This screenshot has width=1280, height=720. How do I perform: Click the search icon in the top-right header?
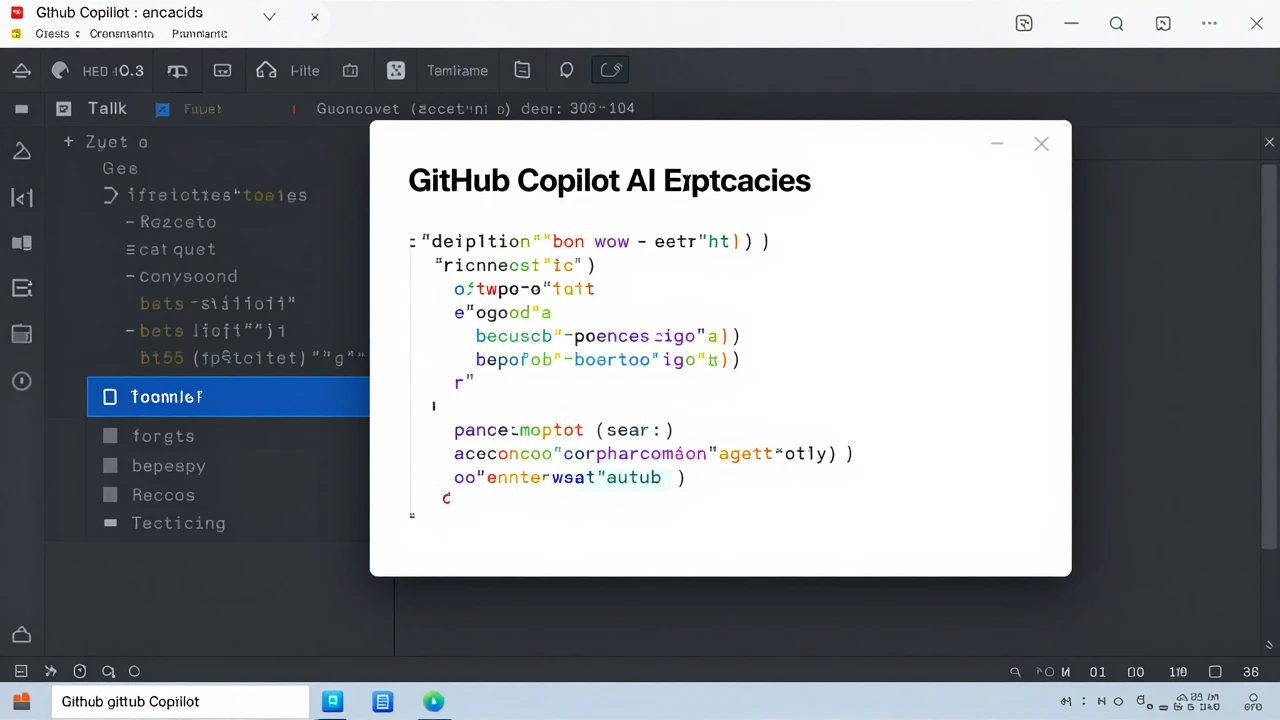pos(1117,24)
